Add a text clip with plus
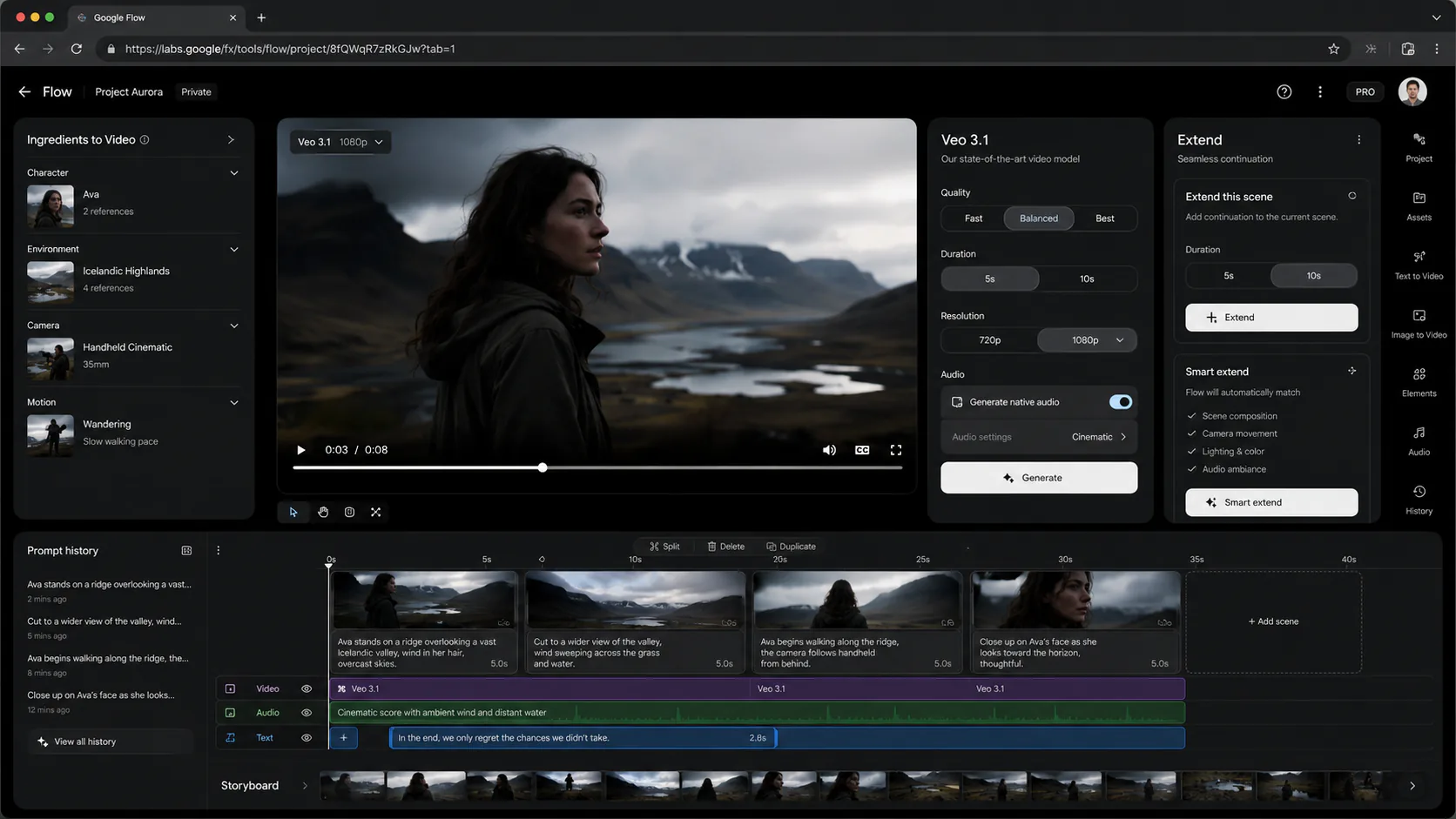This screenshot has height=819, width=1456. (344, 738)
